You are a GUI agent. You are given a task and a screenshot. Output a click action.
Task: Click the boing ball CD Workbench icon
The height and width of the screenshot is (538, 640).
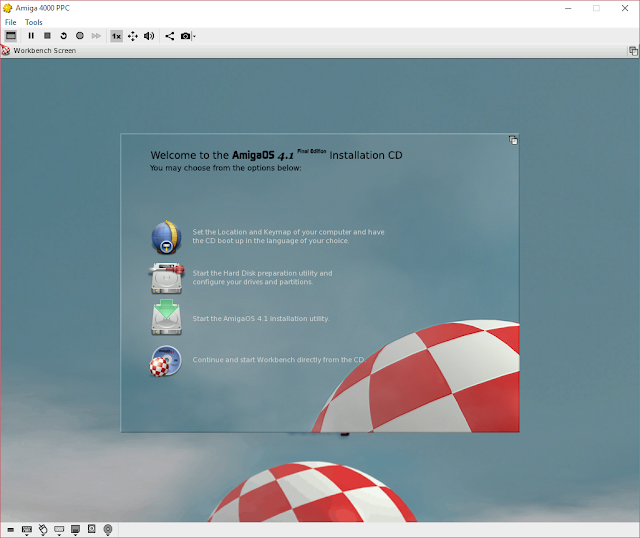click(165, 361)
